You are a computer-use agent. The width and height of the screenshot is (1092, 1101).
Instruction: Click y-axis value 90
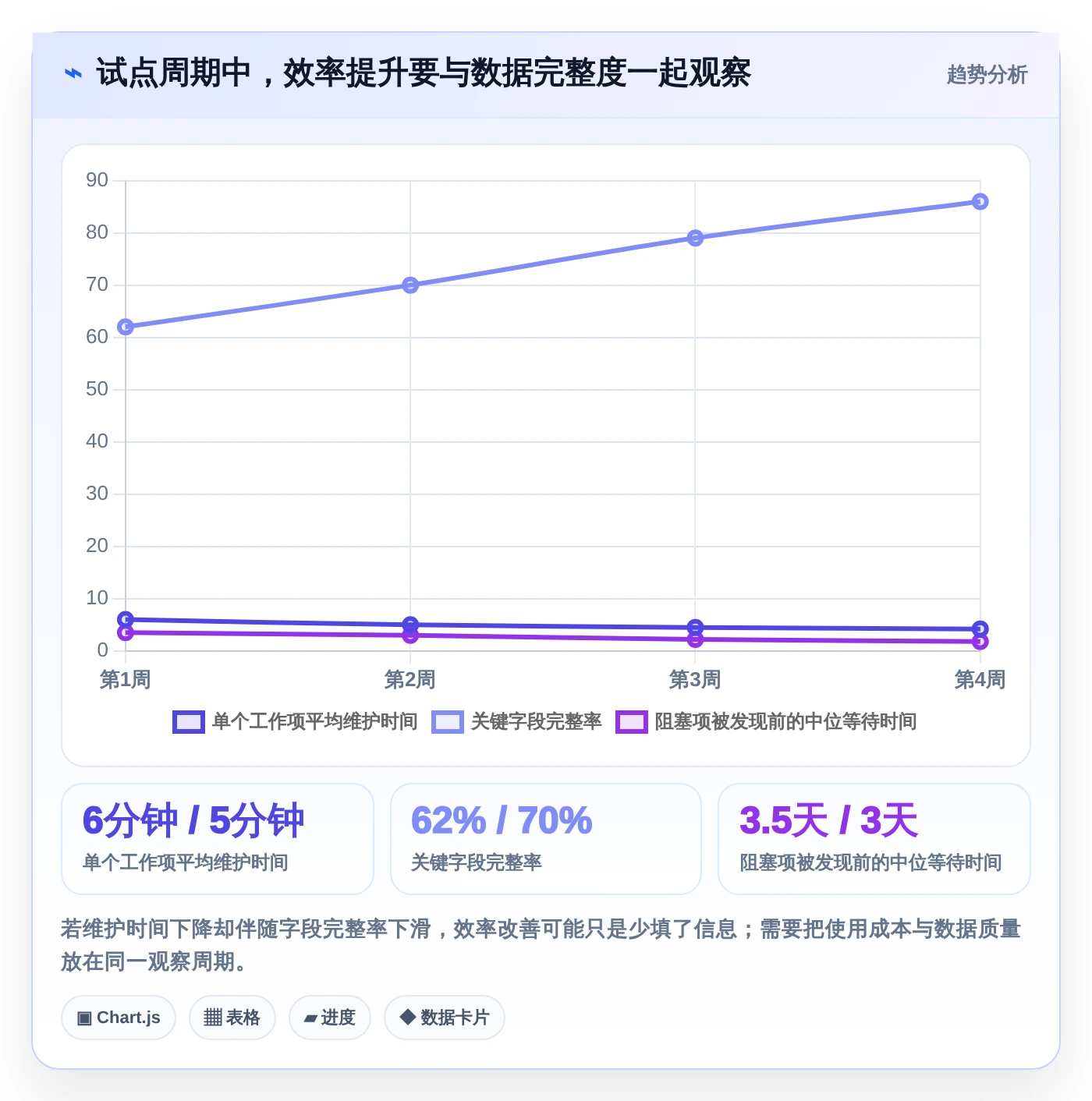tap(97, 180)
